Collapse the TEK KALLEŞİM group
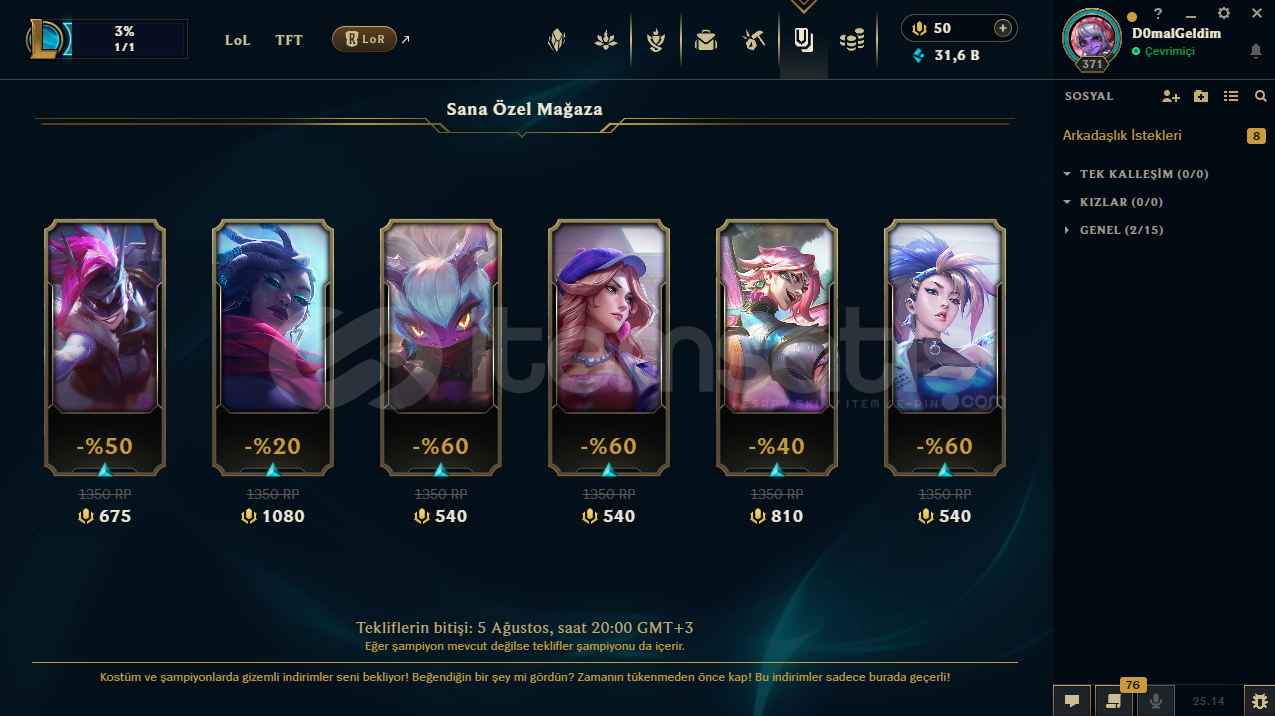This screenshot has height=716, width=1275. [x=1137, y=174]
